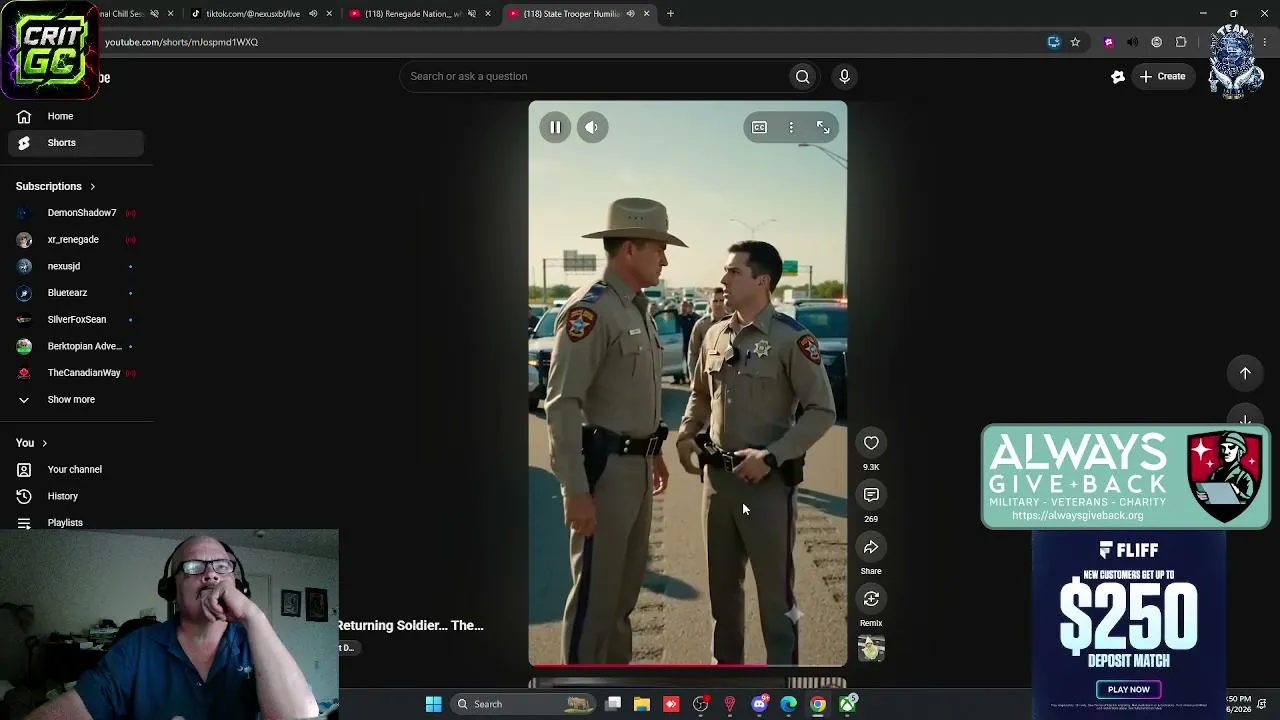The image size is (1280, 720).
Task: Go to YouTube Home in the sidebar
Action: 76,116
